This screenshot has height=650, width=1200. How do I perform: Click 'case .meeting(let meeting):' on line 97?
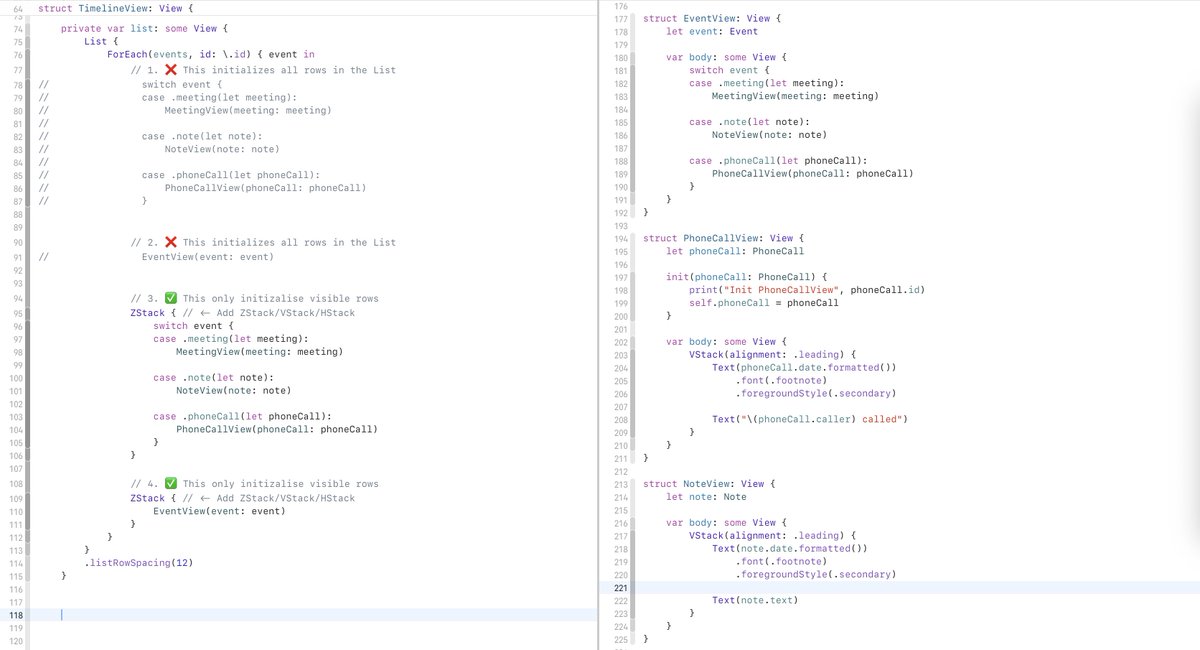pyautogui.click(x=230, y=339)
